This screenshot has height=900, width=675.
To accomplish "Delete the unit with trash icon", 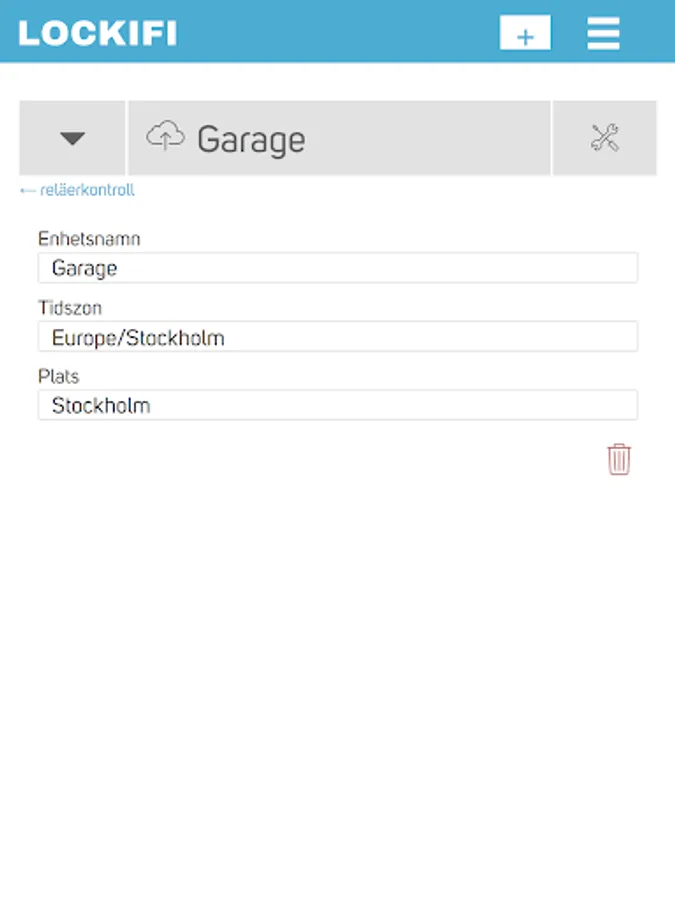I will tap(619, 459).
